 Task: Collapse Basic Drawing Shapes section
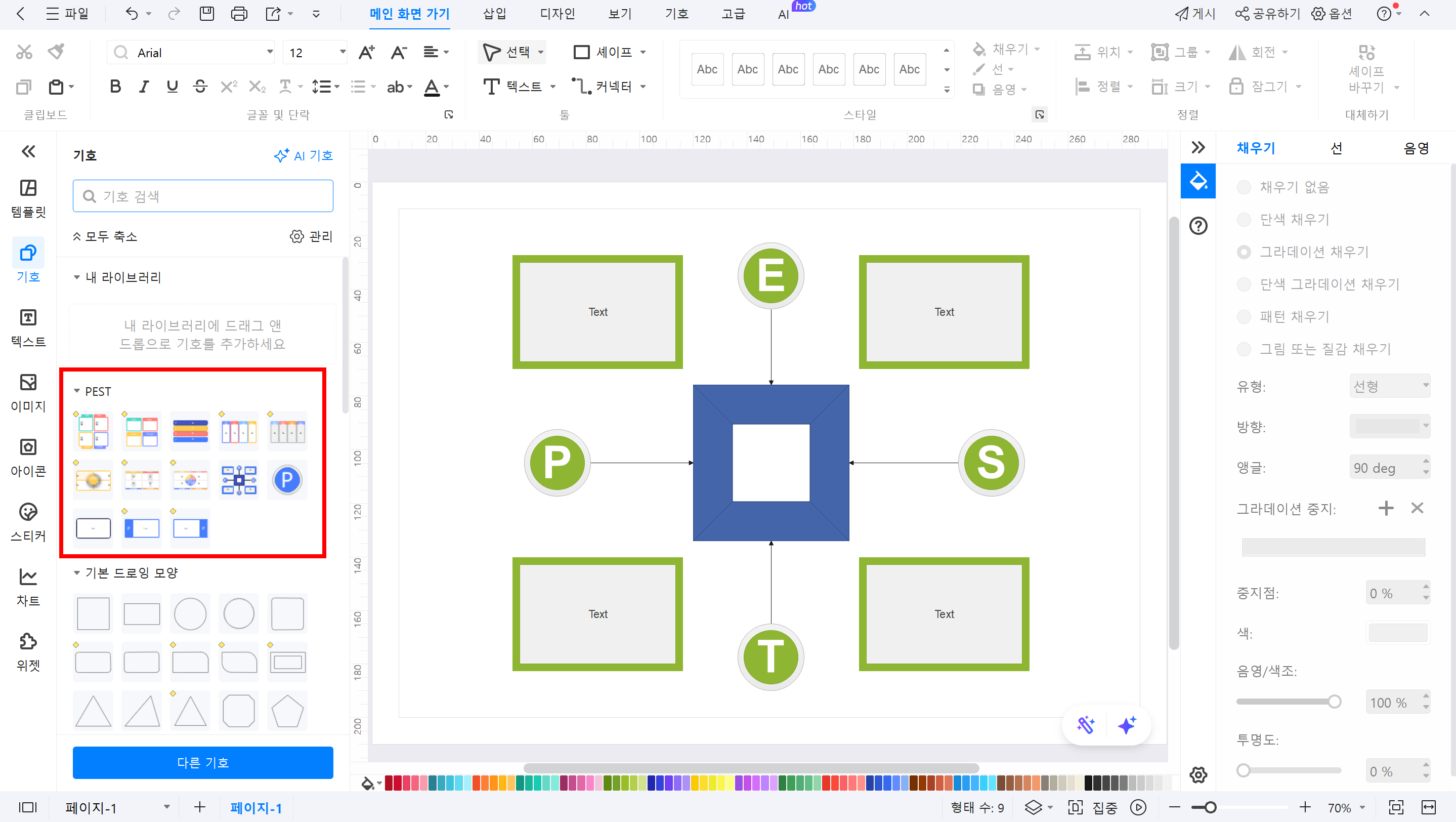click(x=77, y=572)
